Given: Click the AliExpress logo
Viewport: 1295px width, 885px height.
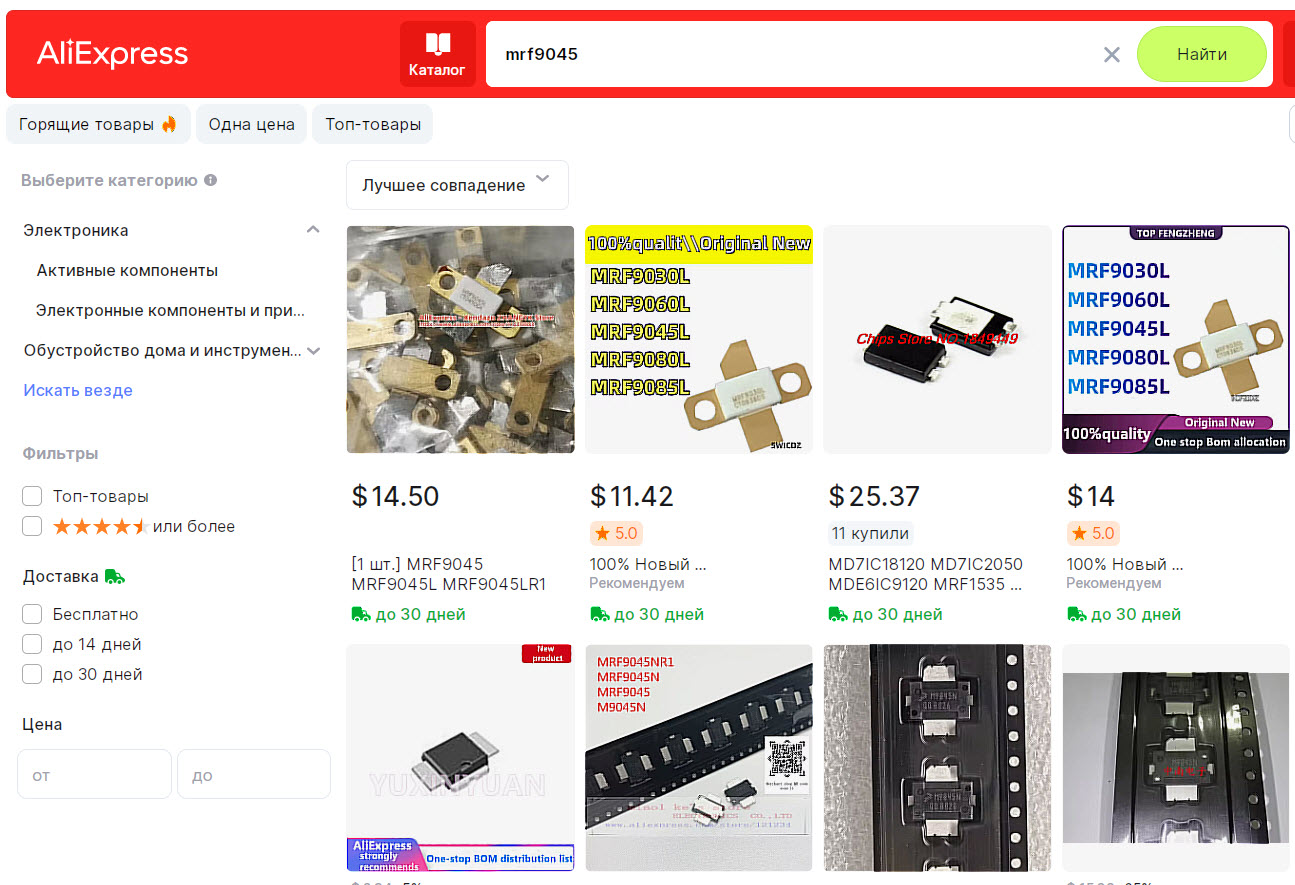Looking at the screenshot, I should tap(112, 54).
